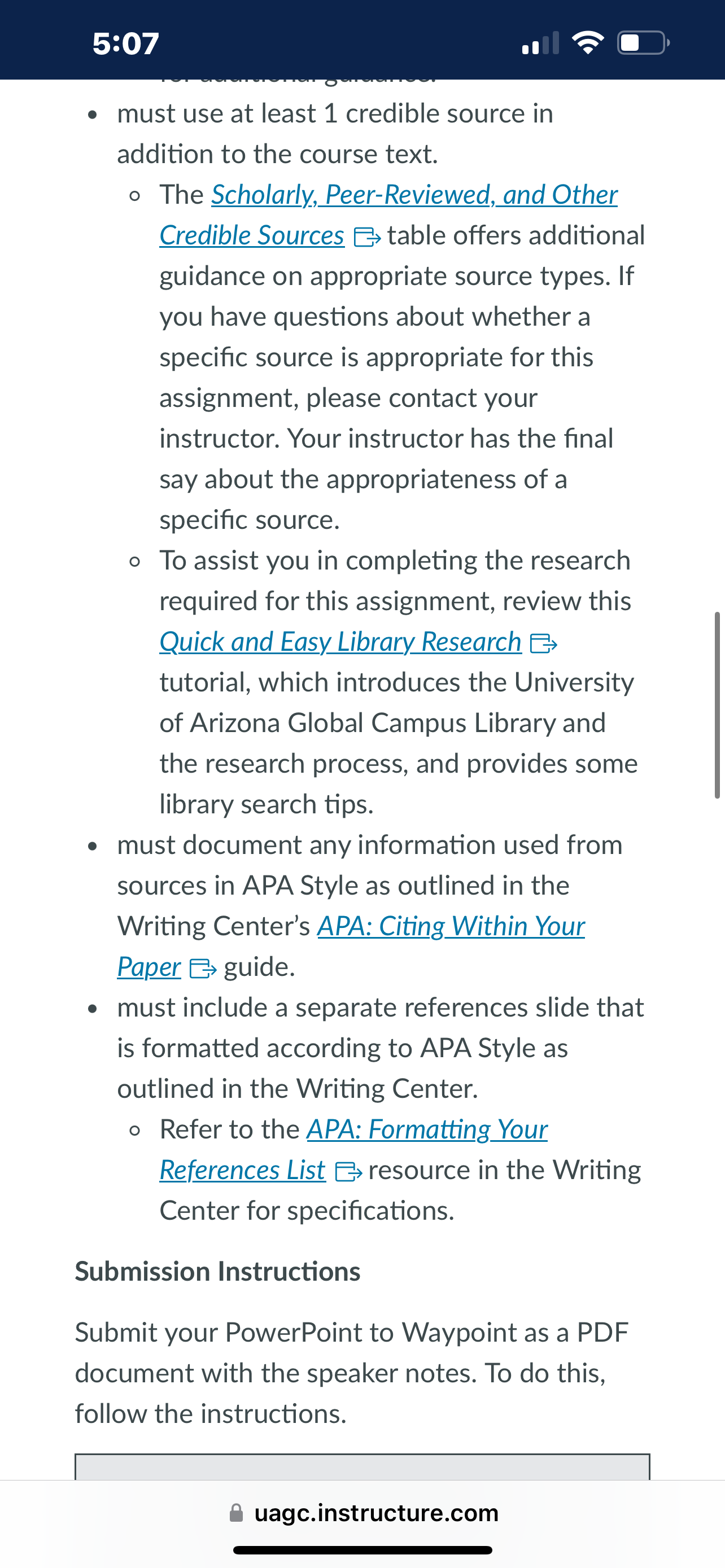Image resolution: width=725 pixels, height=1568 pixels.
Task: Tap the page scrollbar thumb
Action: 717,705
